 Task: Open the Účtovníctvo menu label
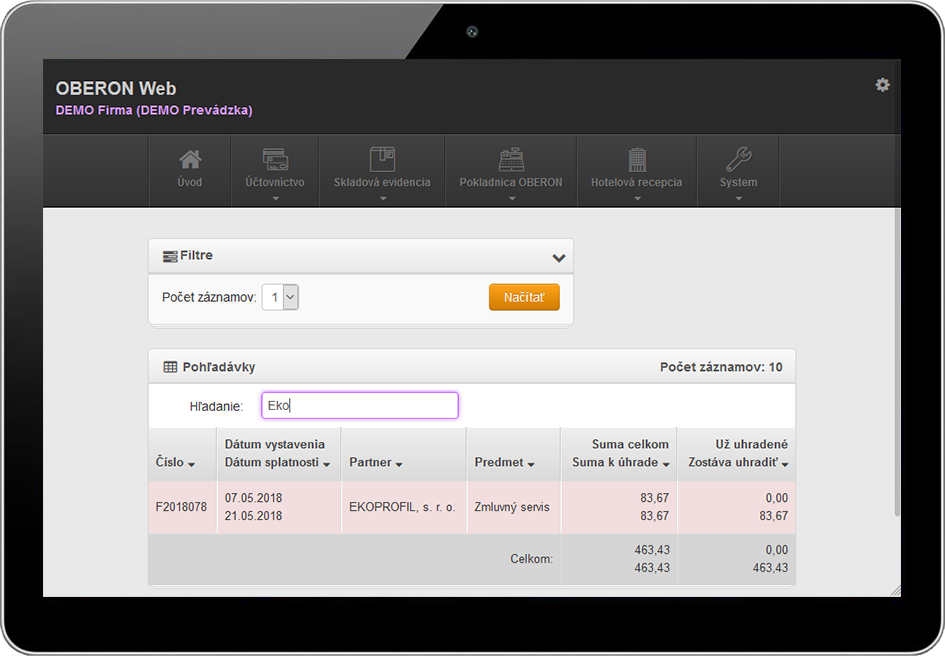pos(275,182)
